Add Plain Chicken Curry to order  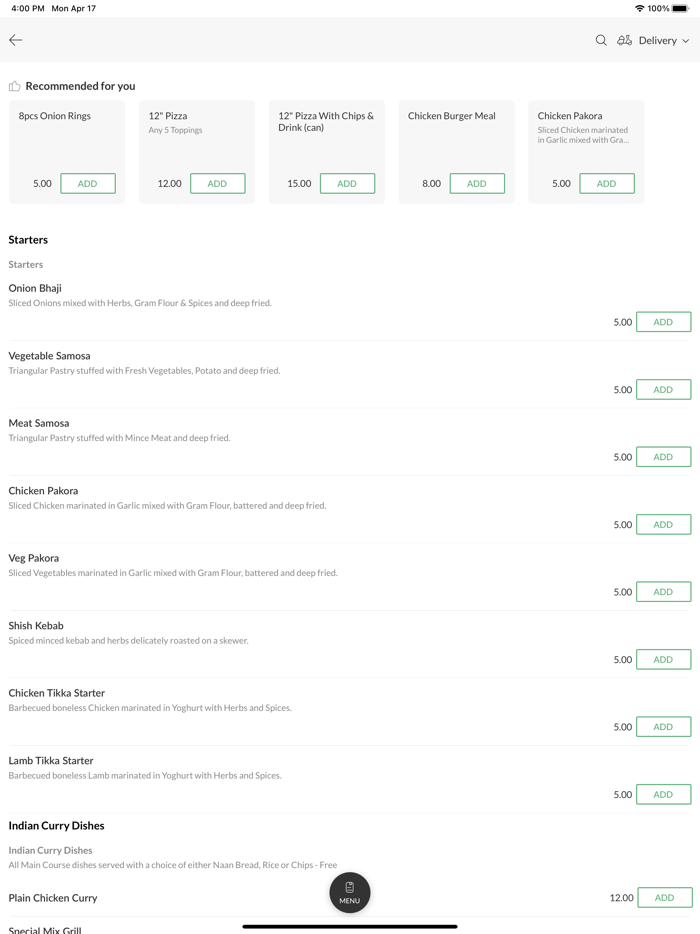(664, 898)
